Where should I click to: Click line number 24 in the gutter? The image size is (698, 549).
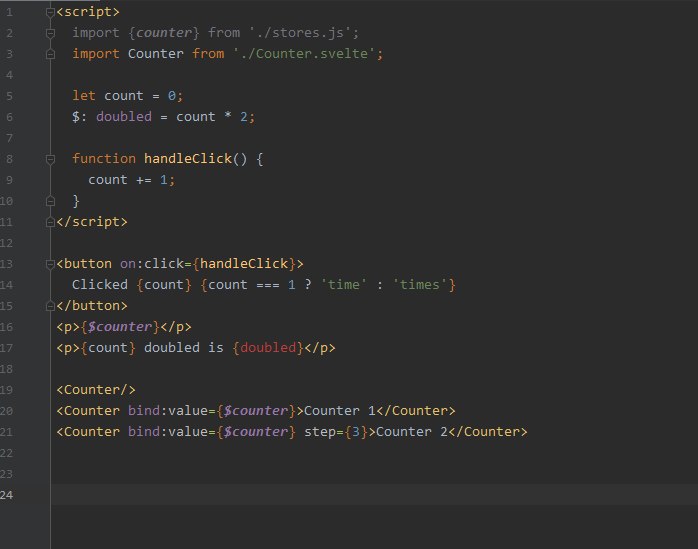(x=6, y=495)
